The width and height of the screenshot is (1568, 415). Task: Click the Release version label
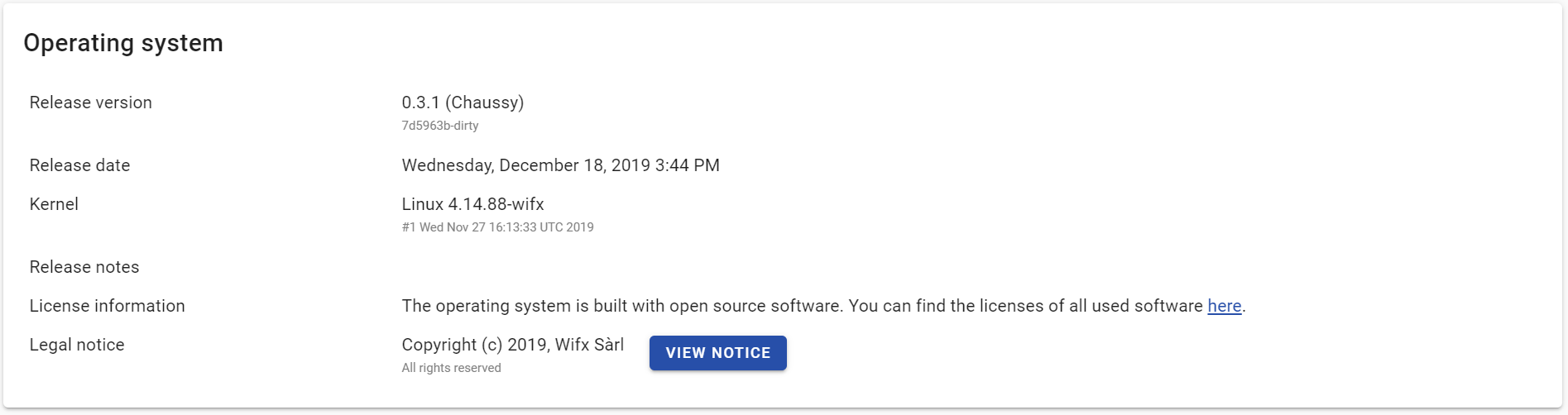click(x=91, y=103)
